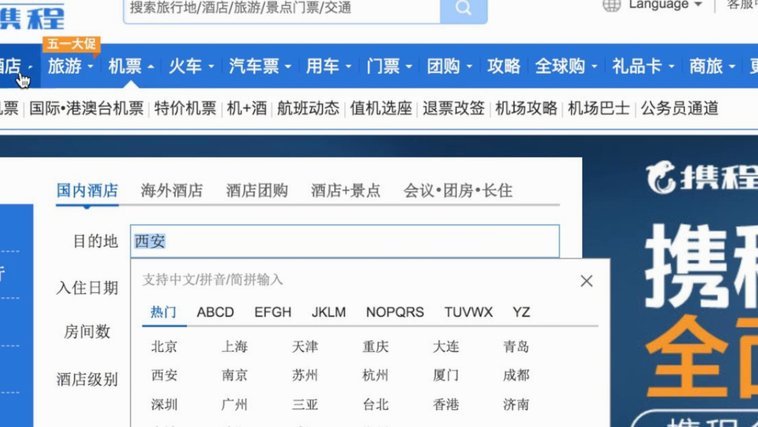Open 机场巴士 submenu link
The height and width of the screenshot is (427, 758).
tap(598, 108)
